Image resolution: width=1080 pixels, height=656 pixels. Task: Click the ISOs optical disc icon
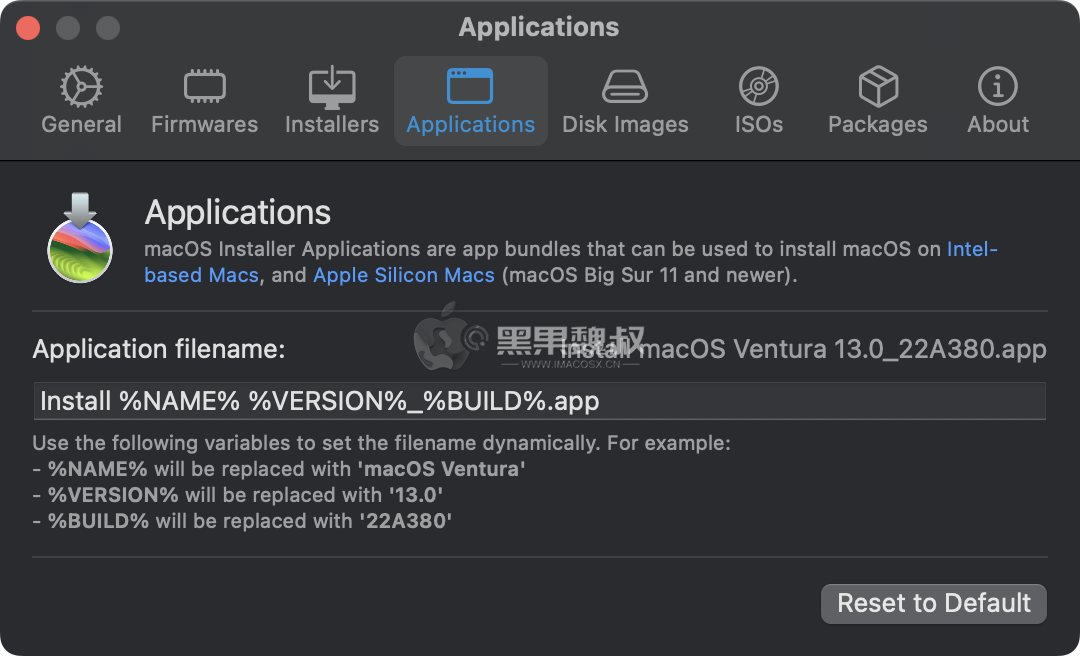click(x=758, y=86)
